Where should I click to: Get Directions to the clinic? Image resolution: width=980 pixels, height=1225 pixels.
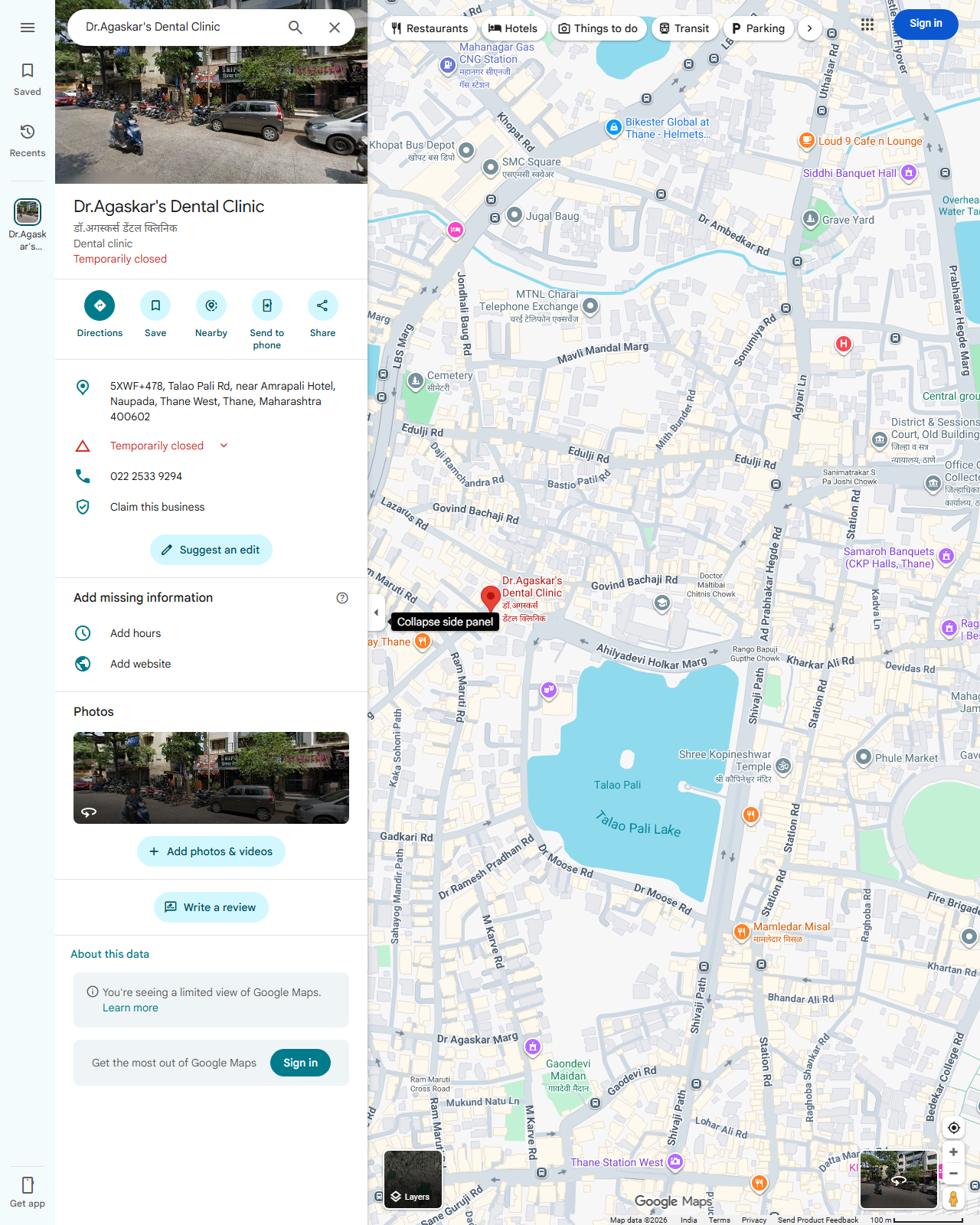100,314
